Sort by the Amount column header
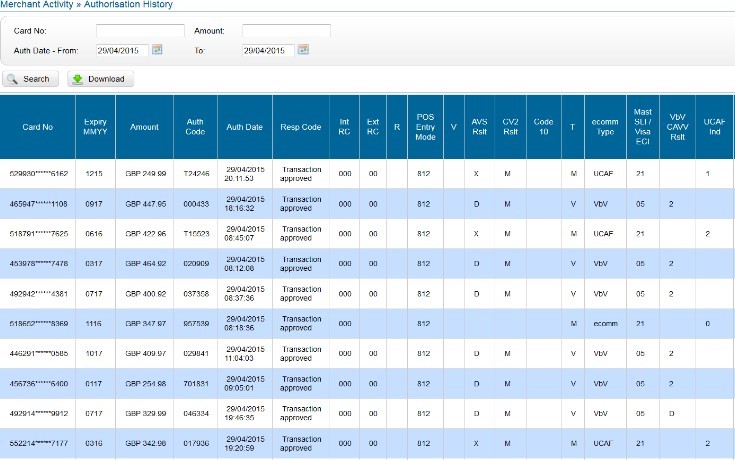The image size is (735, 460). tap(144, 127)
